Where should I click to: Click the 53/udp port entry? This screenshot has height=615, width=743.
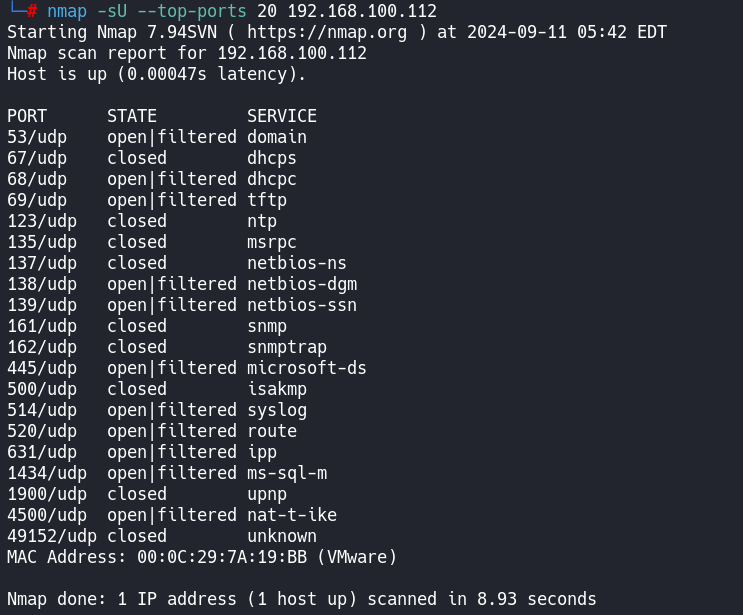coord(32,137)
